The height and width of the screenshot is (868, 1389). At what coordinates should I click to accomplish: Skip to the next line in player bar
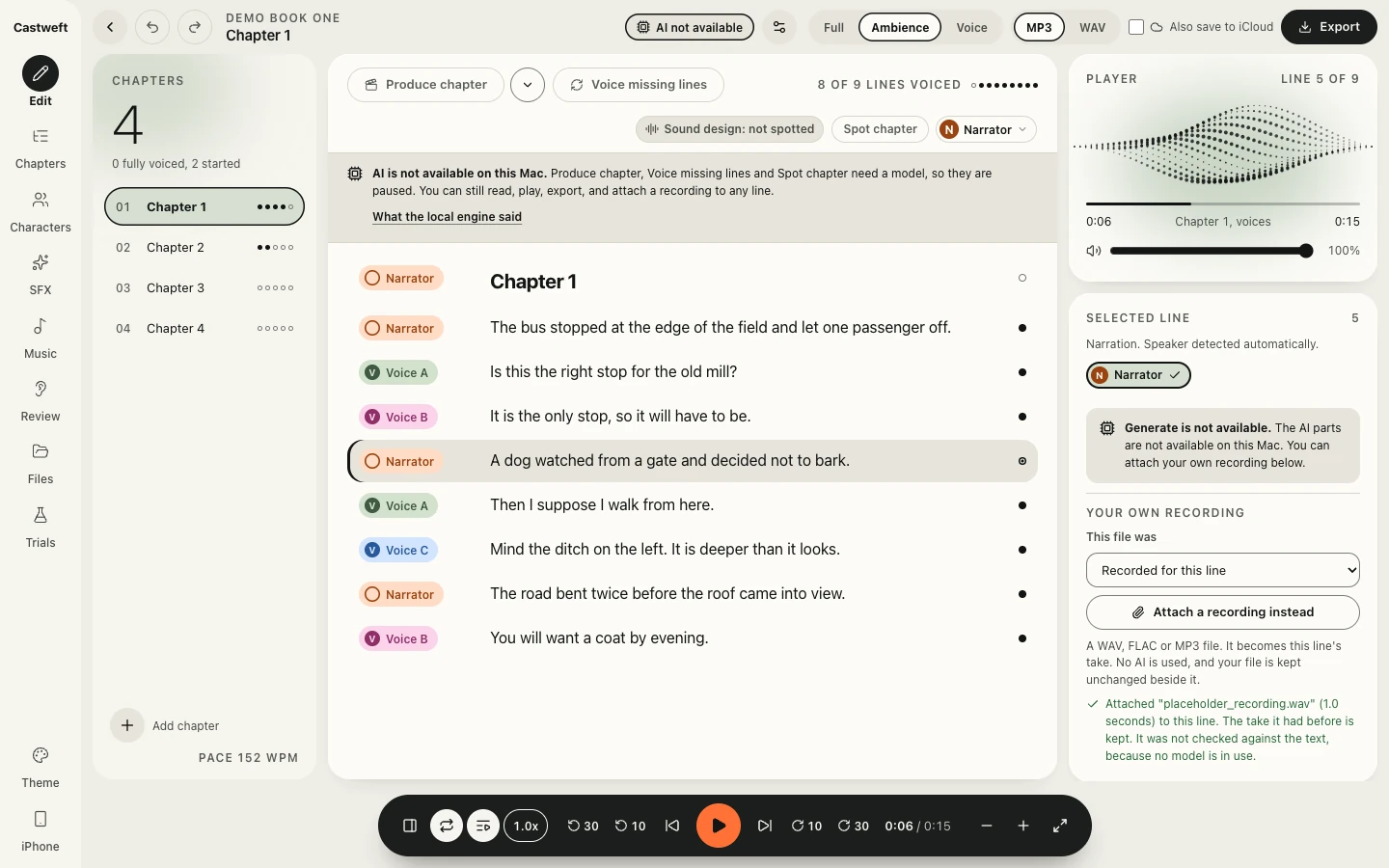[x=765, y=826]
